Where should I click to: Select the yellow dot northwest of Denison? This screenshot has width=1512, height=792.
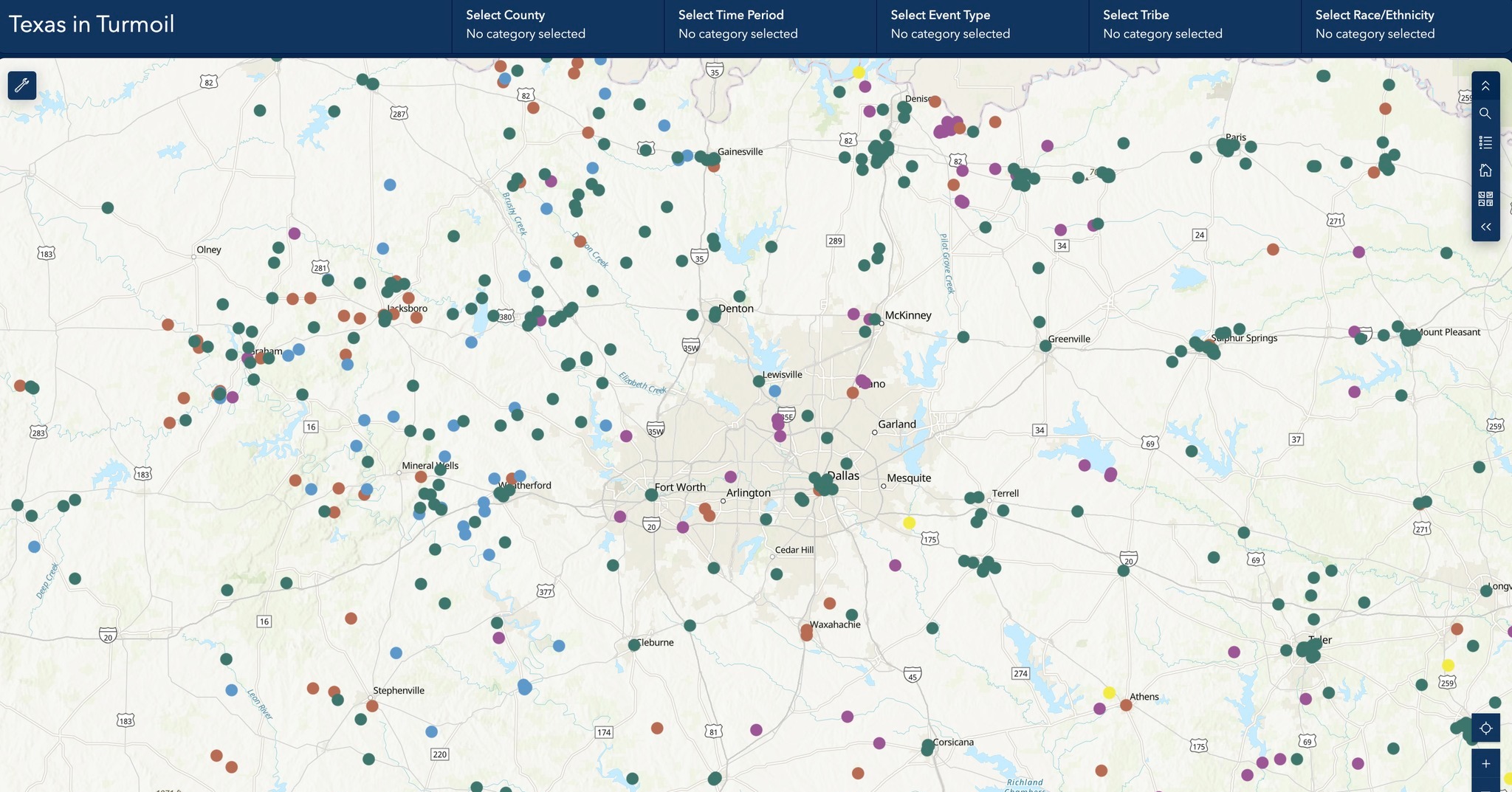coord(859,72)
